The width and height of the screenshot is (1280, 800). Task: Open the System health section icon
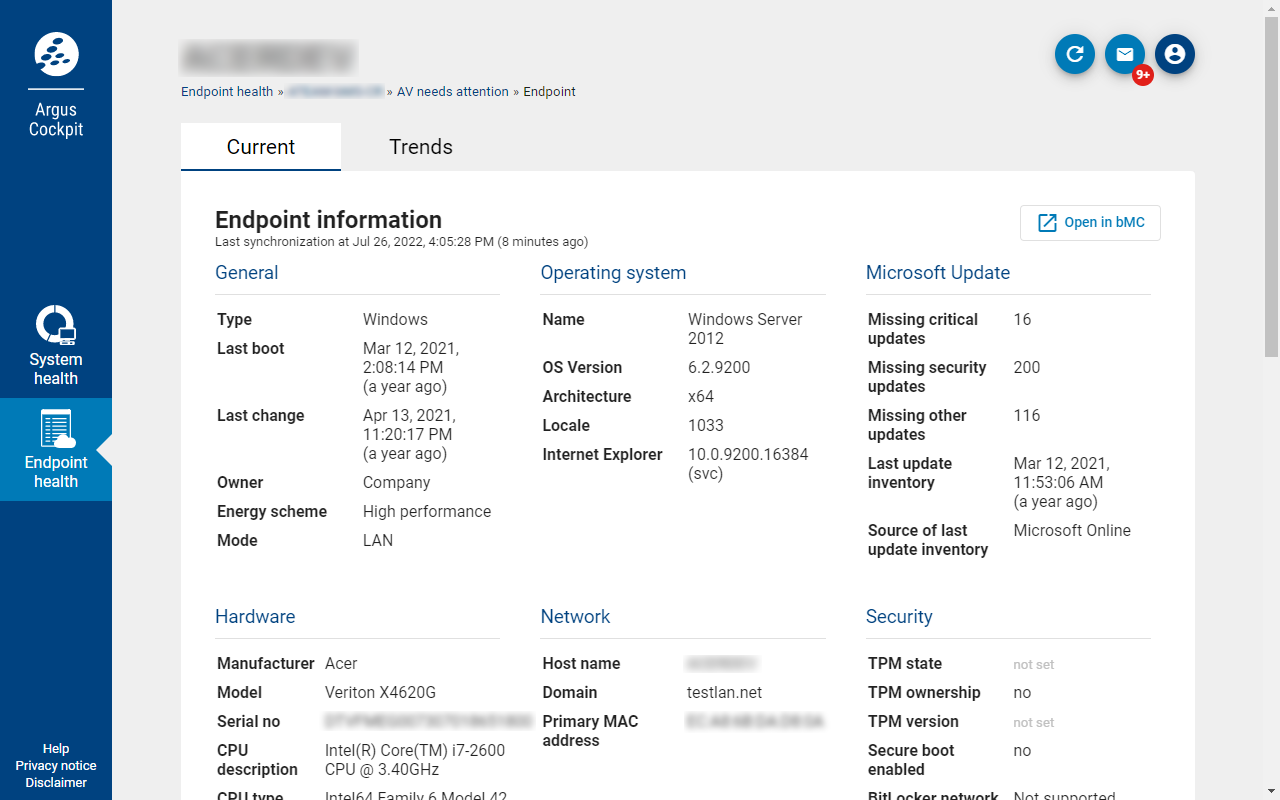tap(56, 326)
